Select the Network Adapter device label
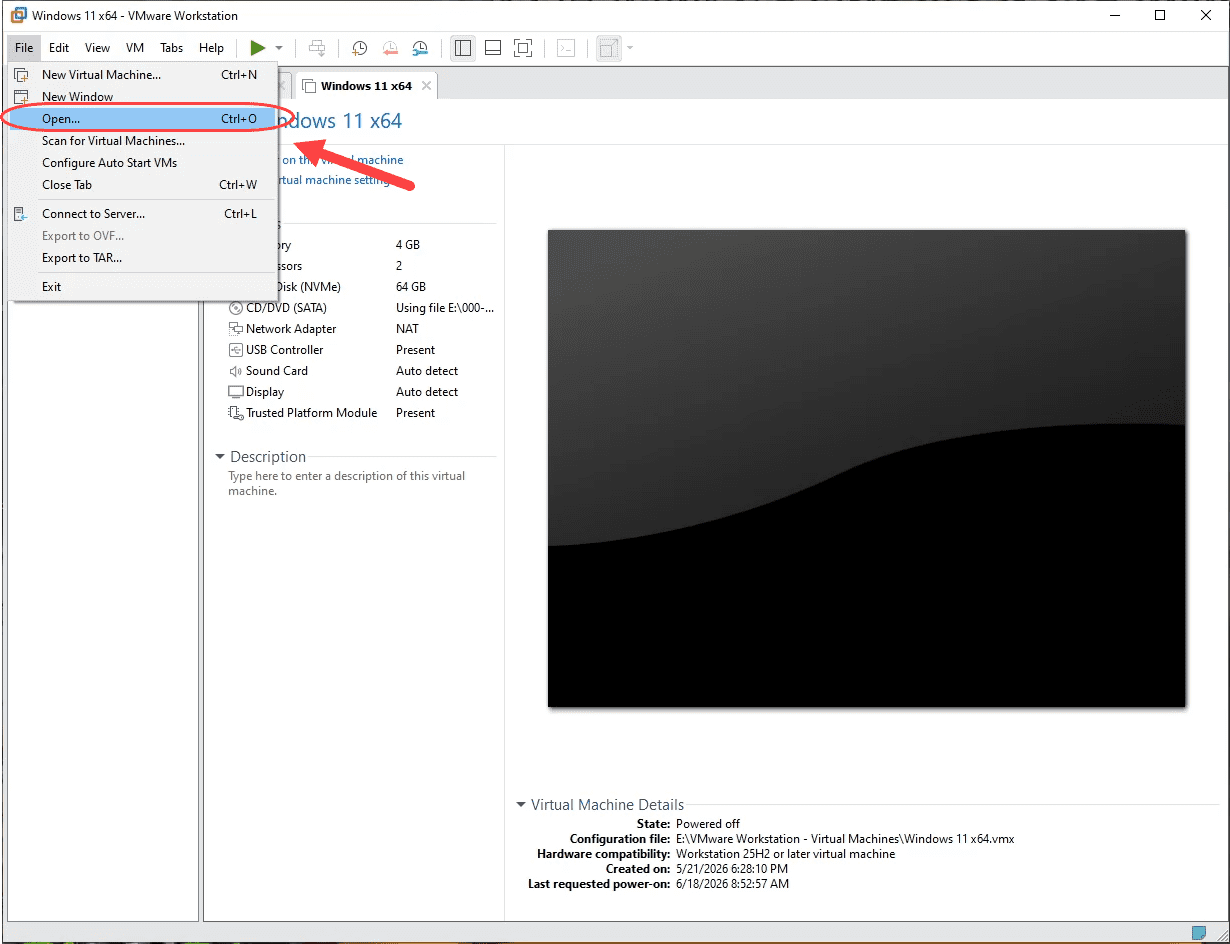Viewport: 1230px width, 944px height. click(291, 329)
